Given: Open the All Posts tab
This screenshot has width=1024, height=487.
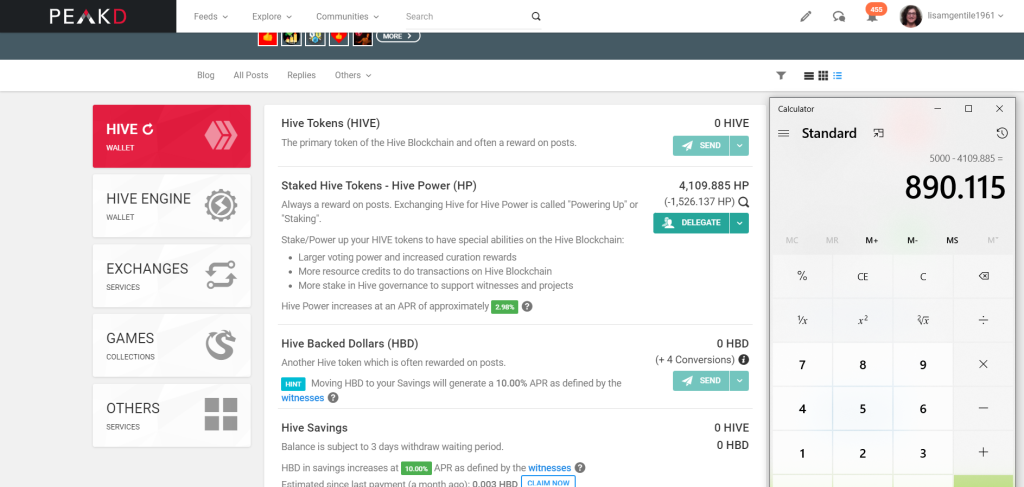Looking at the screenshot, I should click(x=251, y=75).
